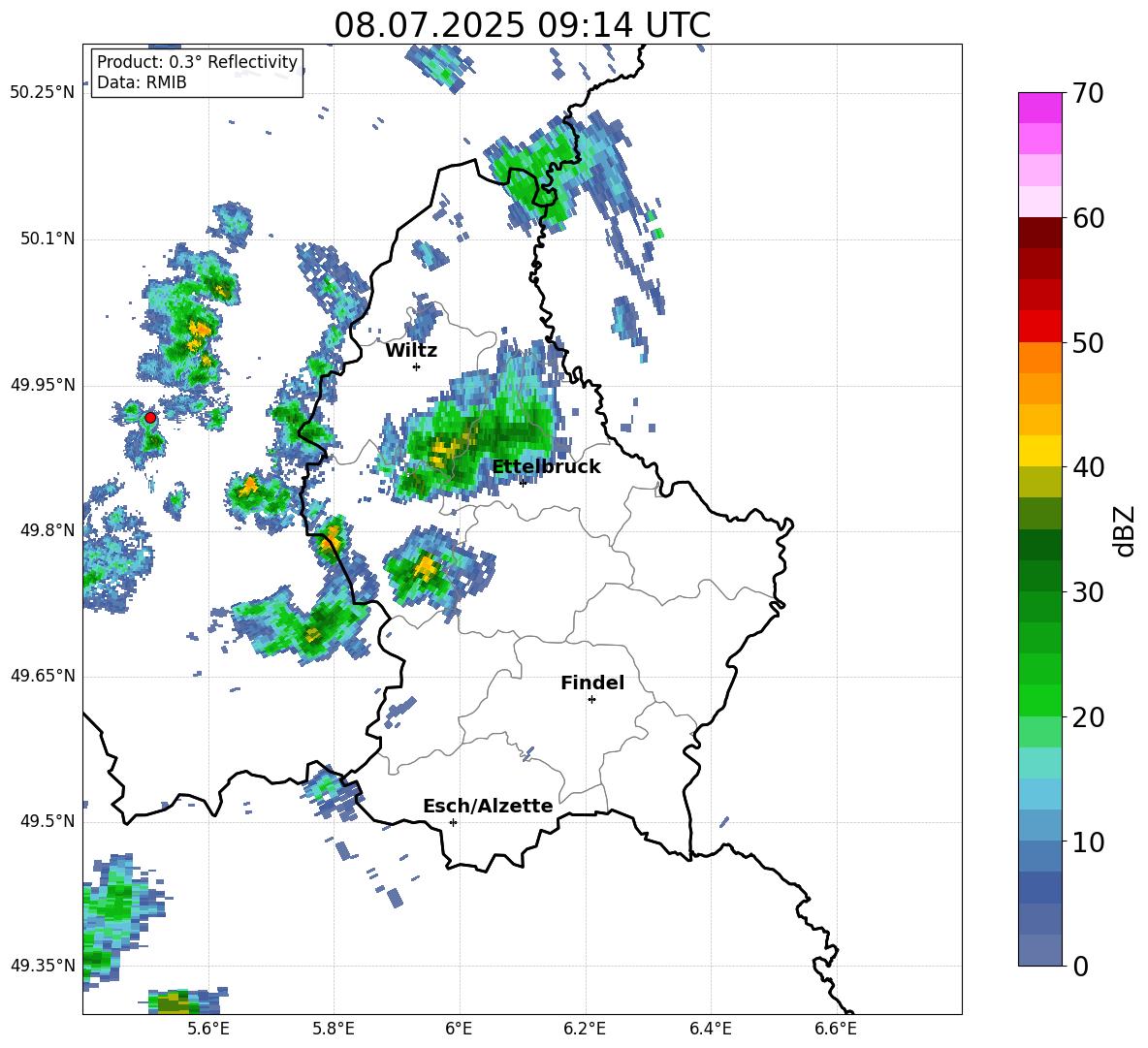1148x1048 pixels.
Task: Click the Findel location label
Action: (x=592, y=683)
